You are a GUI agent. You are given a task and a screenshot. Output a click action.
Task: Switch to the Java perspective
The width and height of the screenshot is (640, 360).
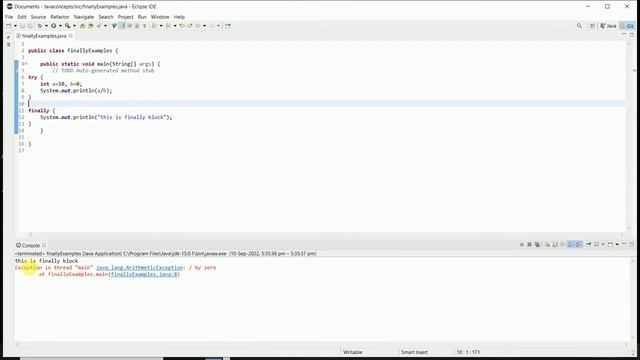[608, 26]
